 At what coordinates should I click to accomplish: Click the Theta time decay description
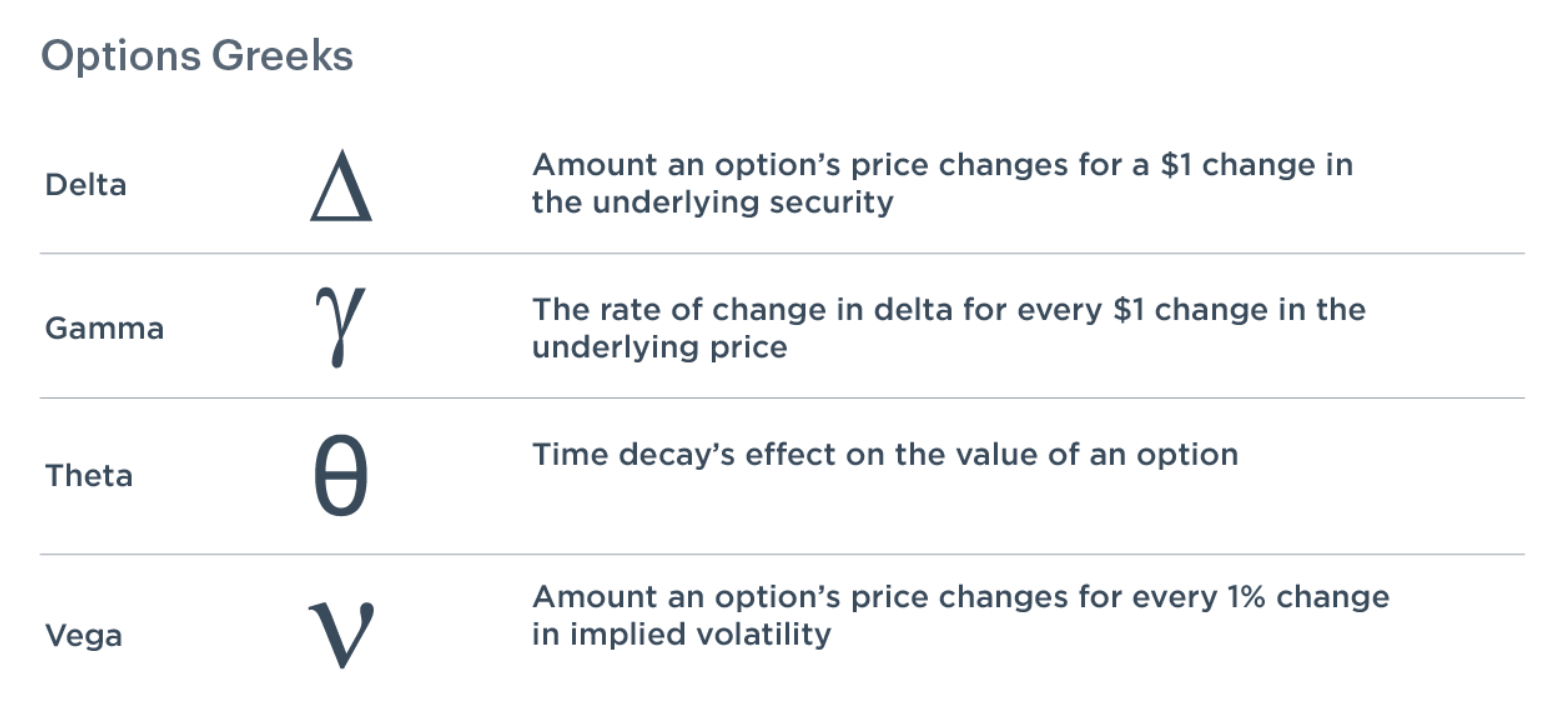884,455
